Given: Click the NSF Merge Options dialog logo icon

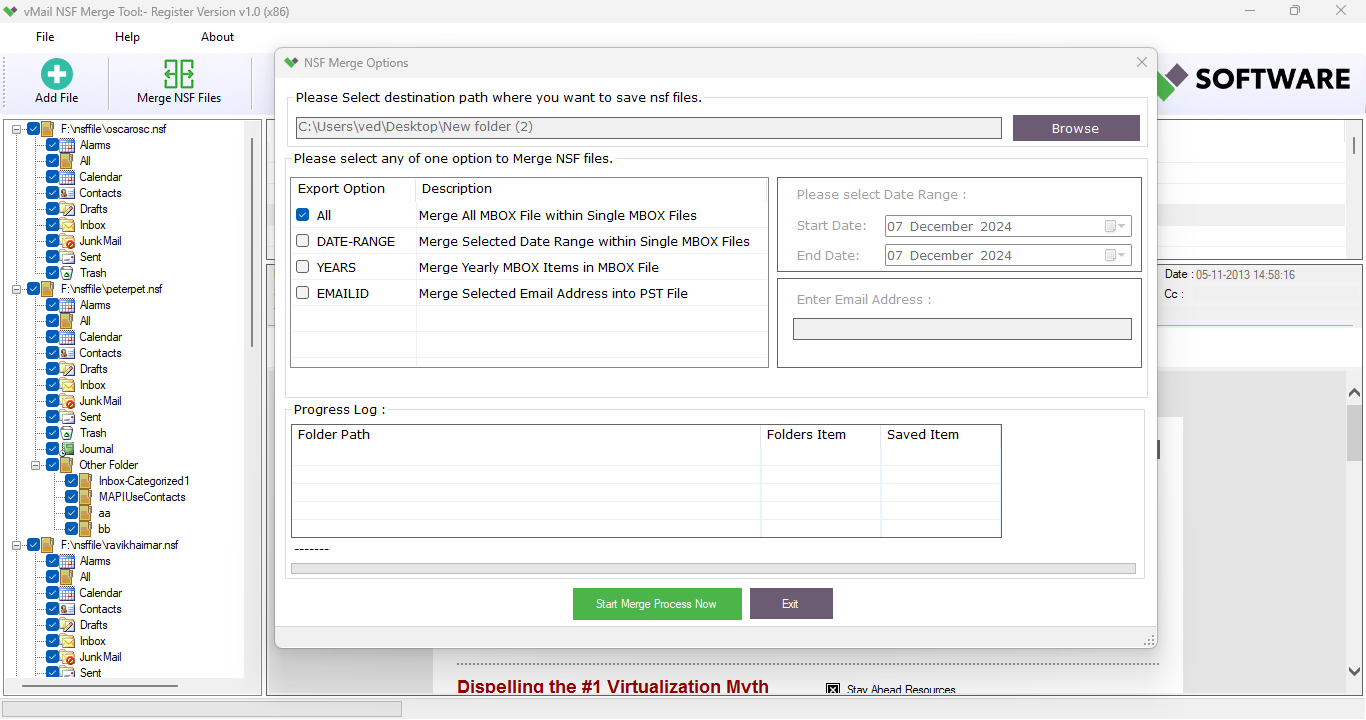Looking at the screenshot, I should pos(291,62).
